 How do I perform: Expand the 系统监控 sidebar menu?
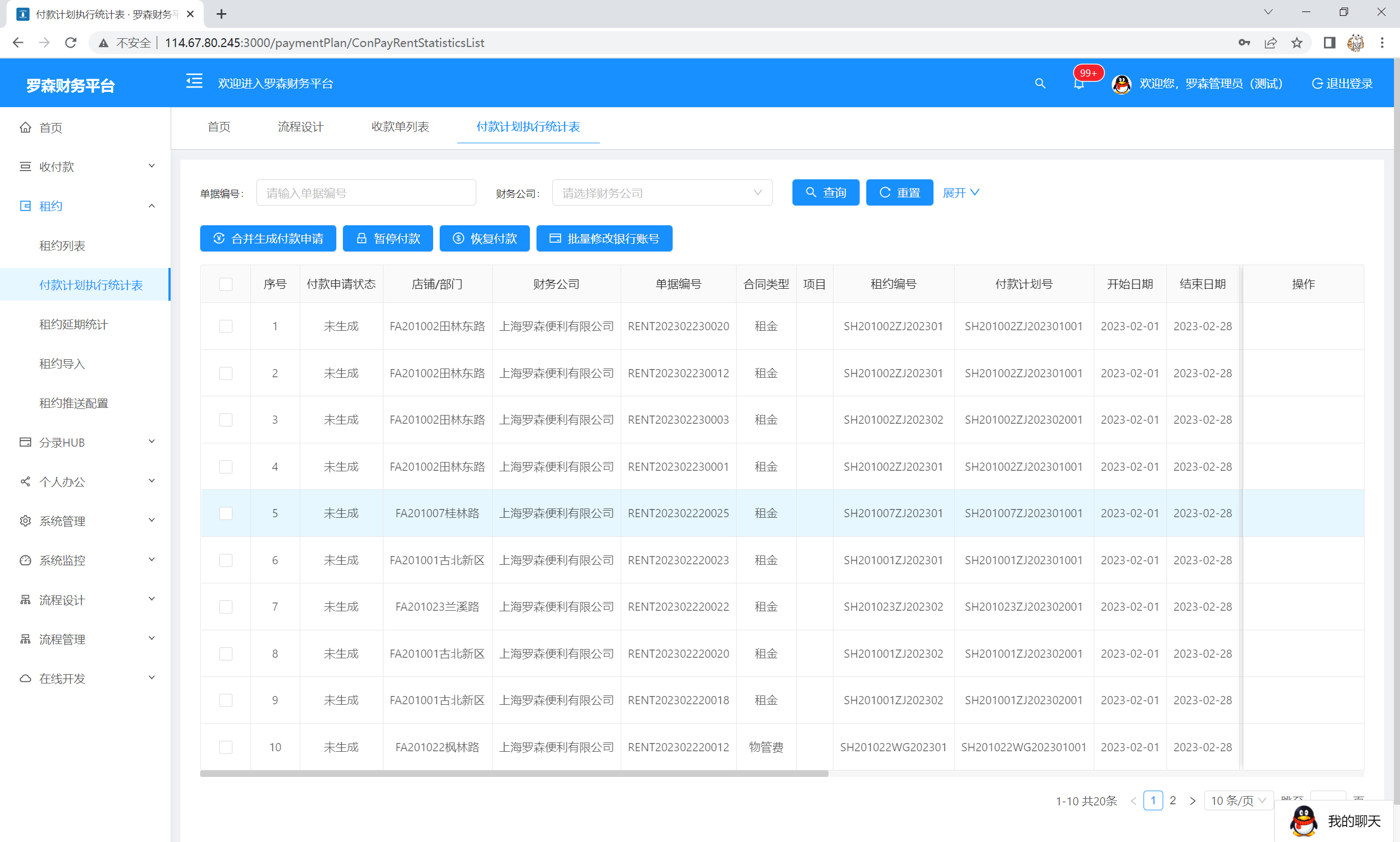(x=85, y=560)
